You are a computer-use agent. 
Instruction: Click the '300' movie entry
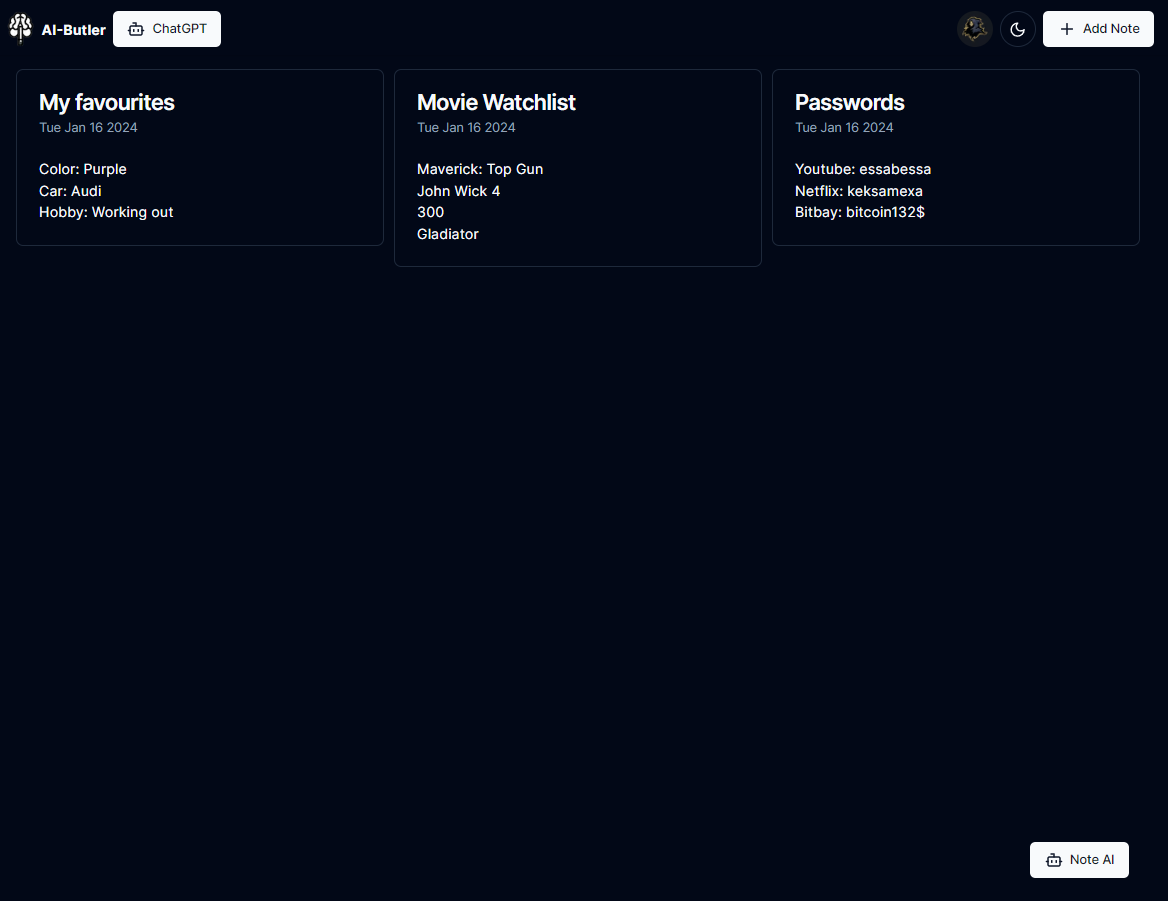[x=431, y=212]
